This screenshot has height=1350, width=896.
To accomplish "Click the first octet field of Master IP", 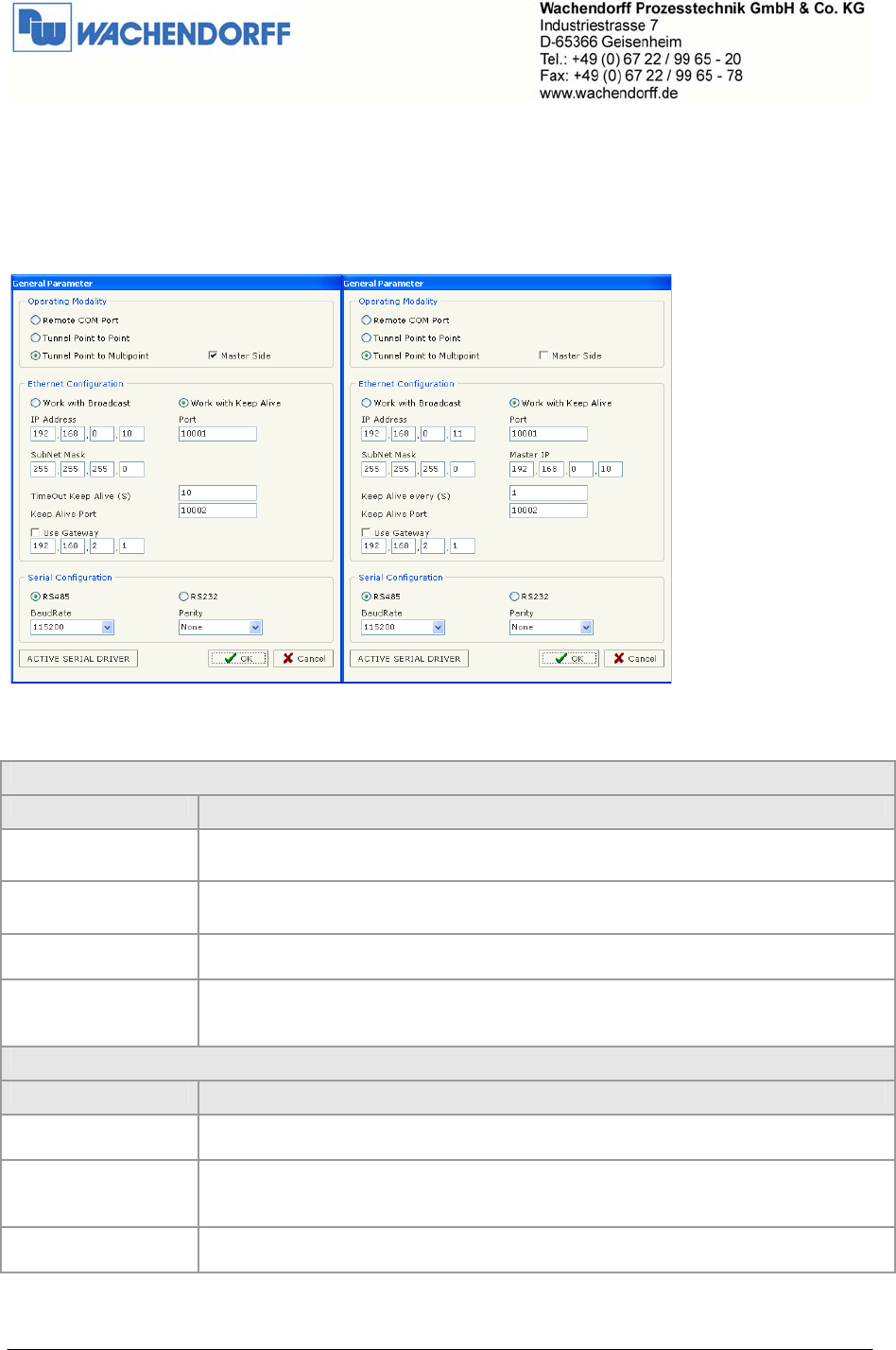I will click(521, 469).
